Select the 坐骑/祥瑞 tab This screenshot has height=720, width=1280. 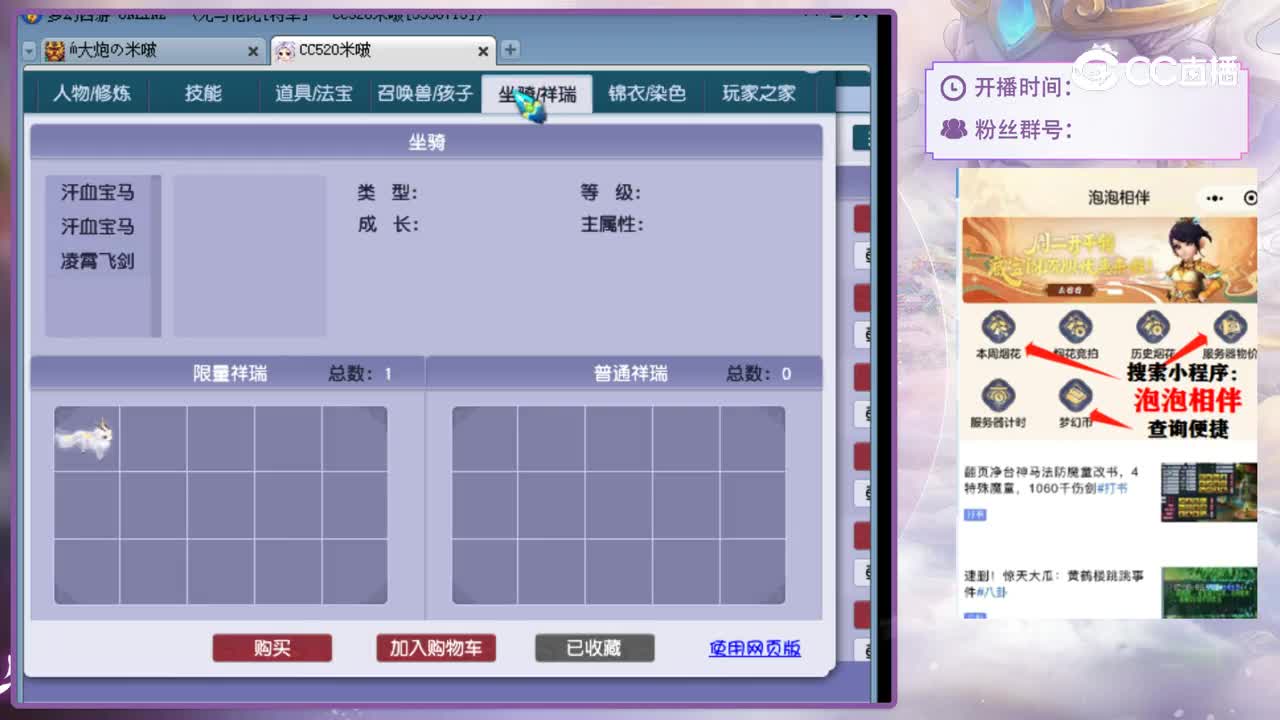coord(537,94)
